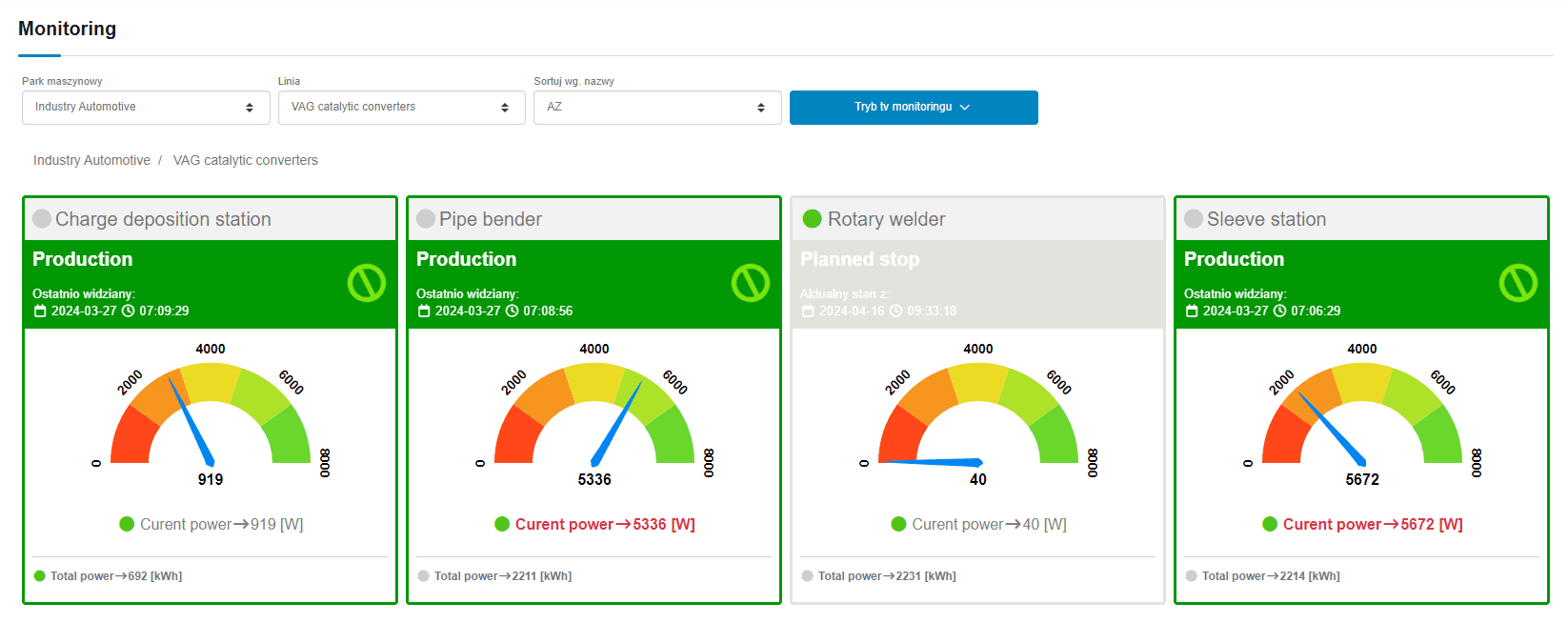Image resolution: width=1568 pixels, height=623 pixels.
Task: Click the prohibition icon on Sleeve station card
Action: coord(1518,283)
